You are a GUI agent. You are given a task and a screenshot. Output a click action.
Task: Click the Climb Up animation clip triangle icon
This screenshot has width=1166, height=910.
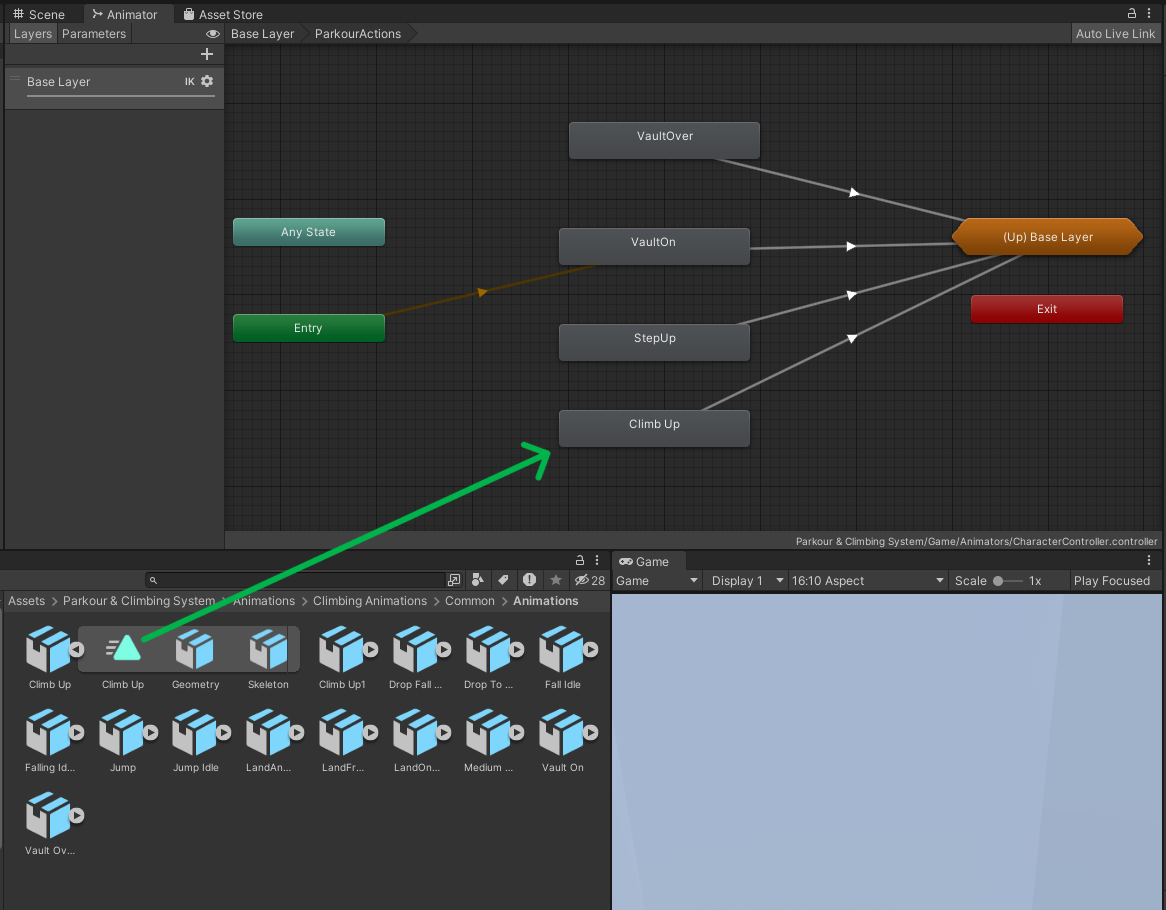[x=123, y=649]
